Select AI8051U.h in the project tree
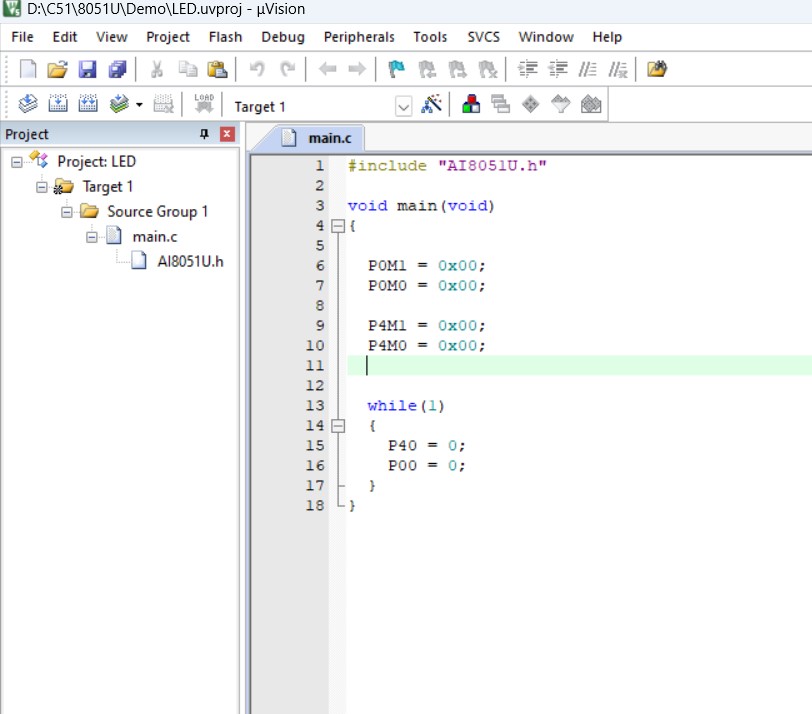The height and width of the screenshot is (714, 812). [190, 261]
